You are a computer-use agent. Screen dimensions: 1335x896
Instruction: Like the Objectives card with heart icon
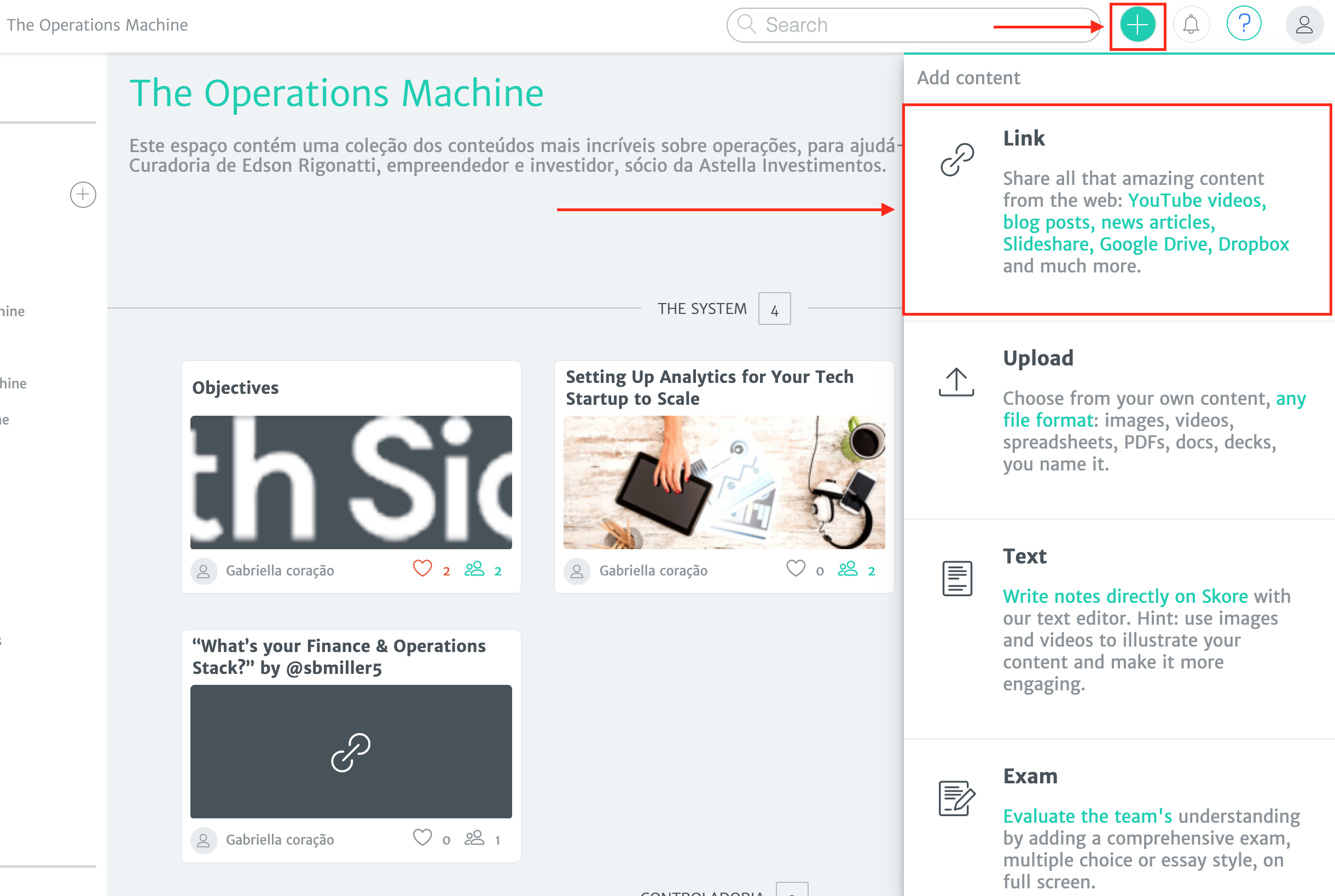click(422, 569)
